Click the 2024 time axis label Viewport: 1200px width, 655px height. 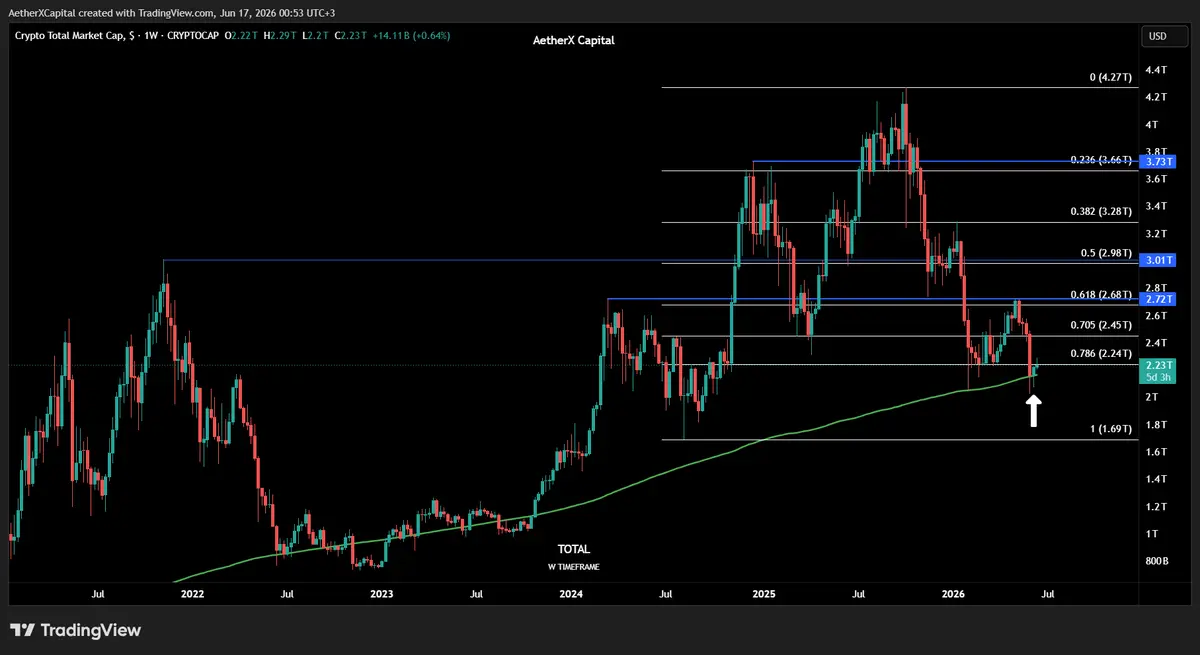pyautogui.click(x=572, y=594)
